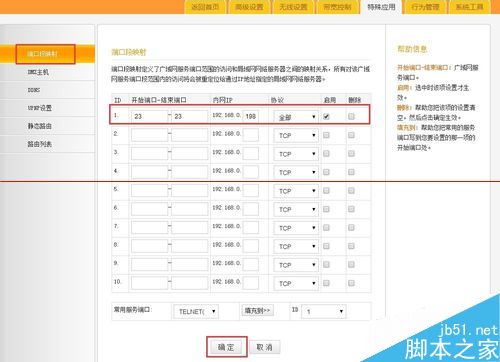Click the 常用服务端口 label
The image size is (500, 362).
click(x=133, y=310)
